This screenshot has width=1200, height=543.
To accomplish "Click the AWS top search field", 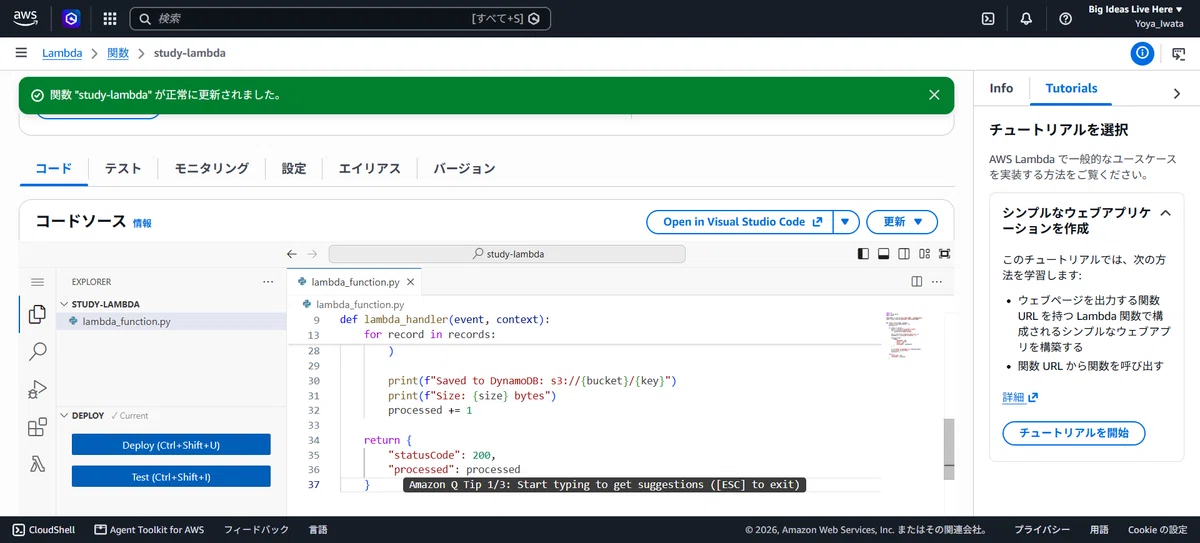I will pyautogui.click(x=340, y=18).
